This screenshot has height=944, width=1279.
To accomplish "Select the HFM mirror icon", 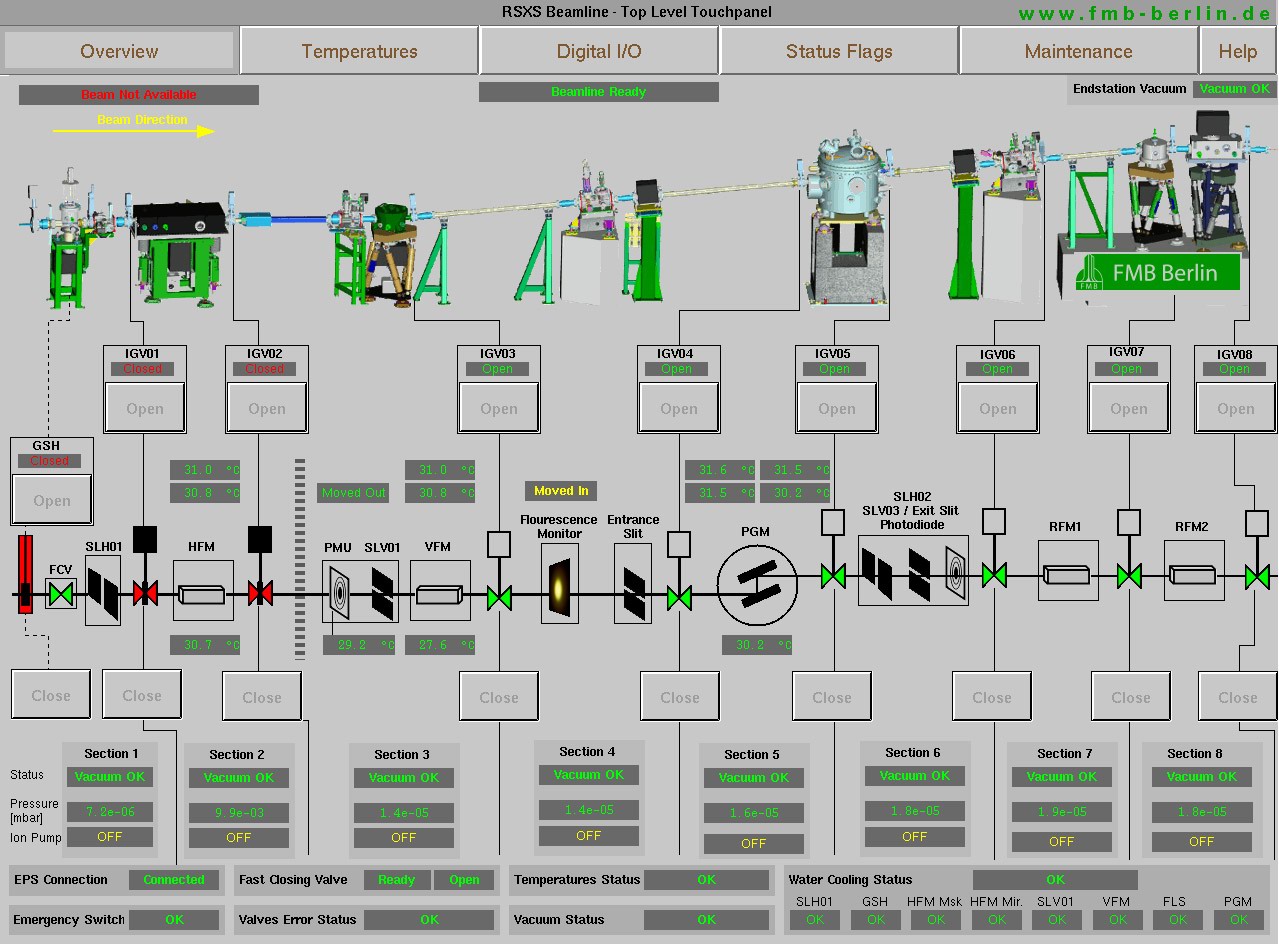I will (203, 593).
